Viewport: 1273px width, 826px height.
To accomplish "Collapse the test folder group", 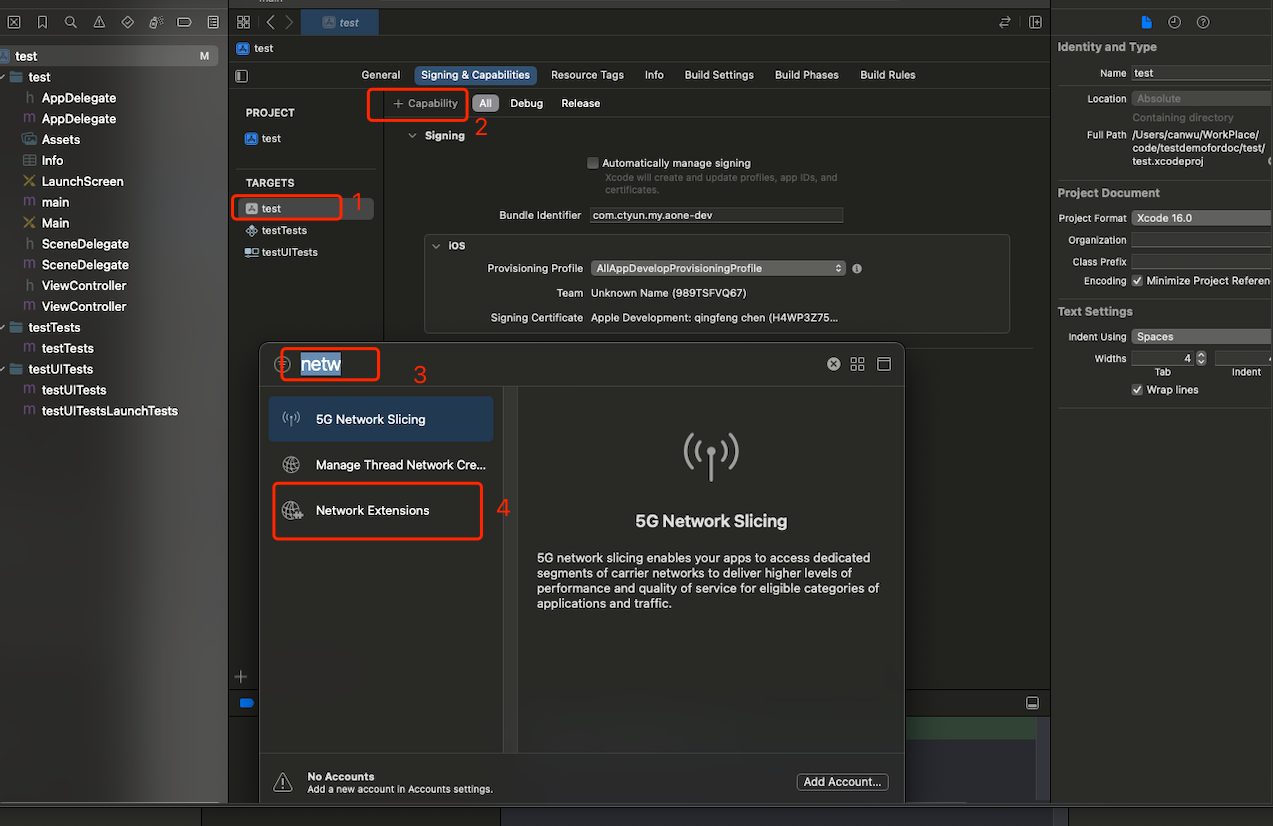I will point(4,77).
